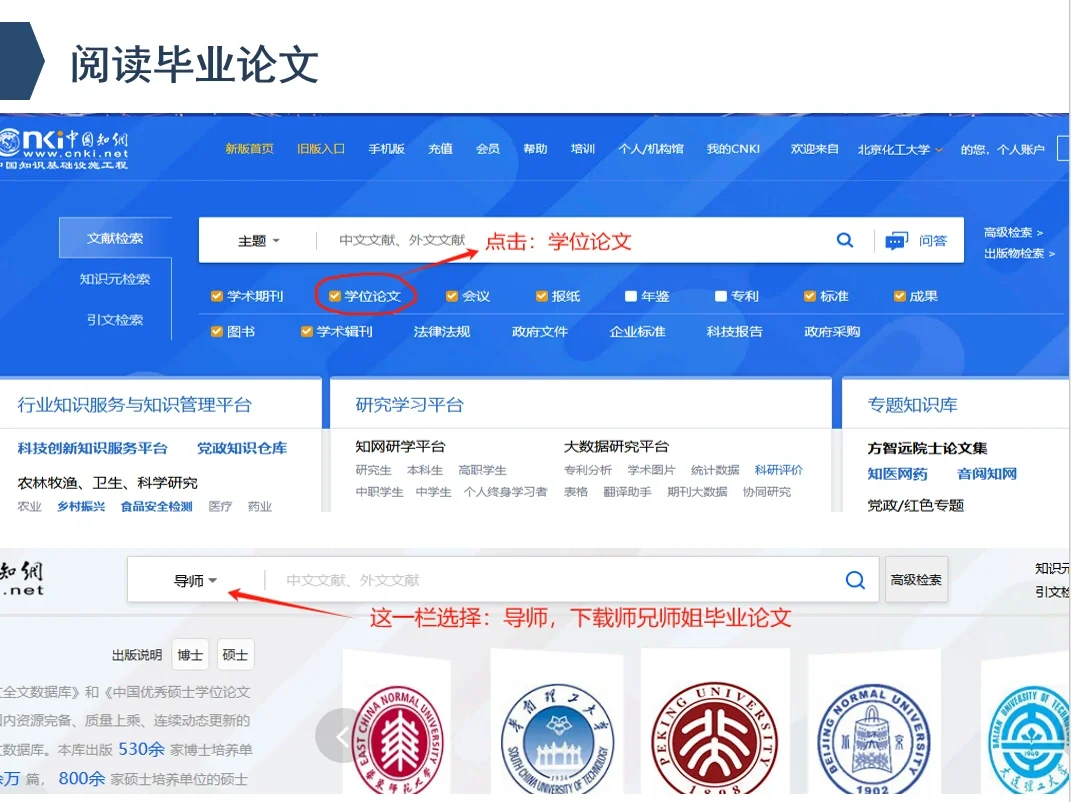This screenshot has height=802, width=1071.
Task: Click the previous arrow on university carousel
Action: coord(342,736)
